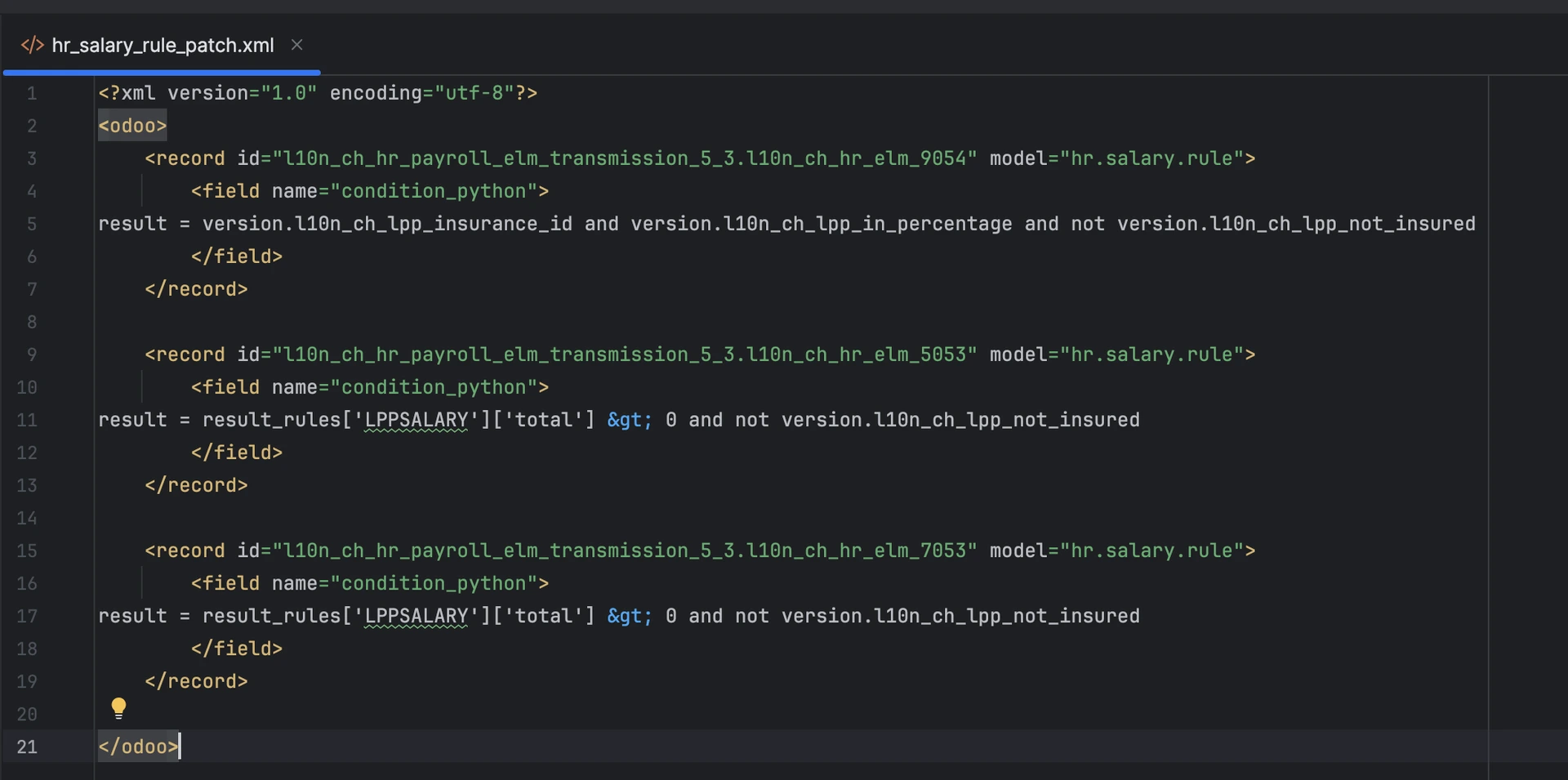The width and height of the screenshot is (1568, 780).
Task: Click the XML declaration on line 1
Action: click(x=318, y=93)
